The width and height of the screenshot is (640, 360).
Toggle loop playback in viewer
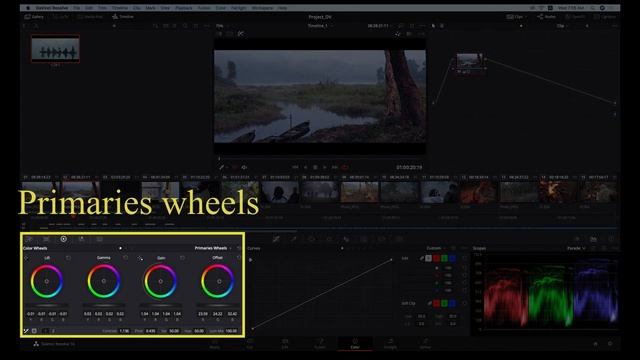click(x=345, y=167)
